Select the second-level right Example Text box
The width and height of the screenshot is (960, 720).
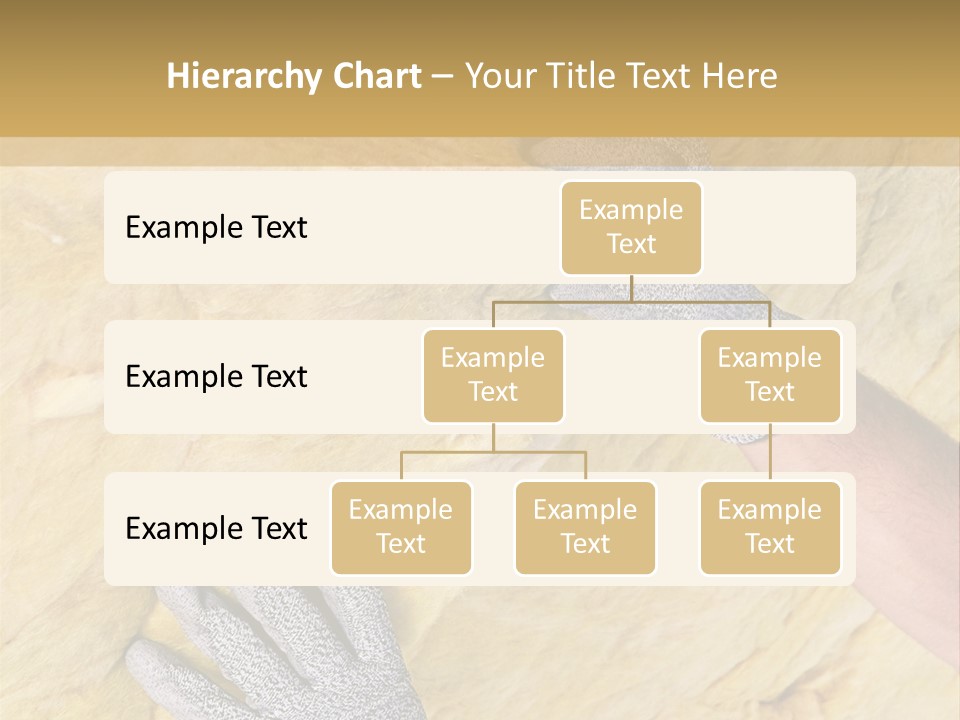(x=770, y=375)
